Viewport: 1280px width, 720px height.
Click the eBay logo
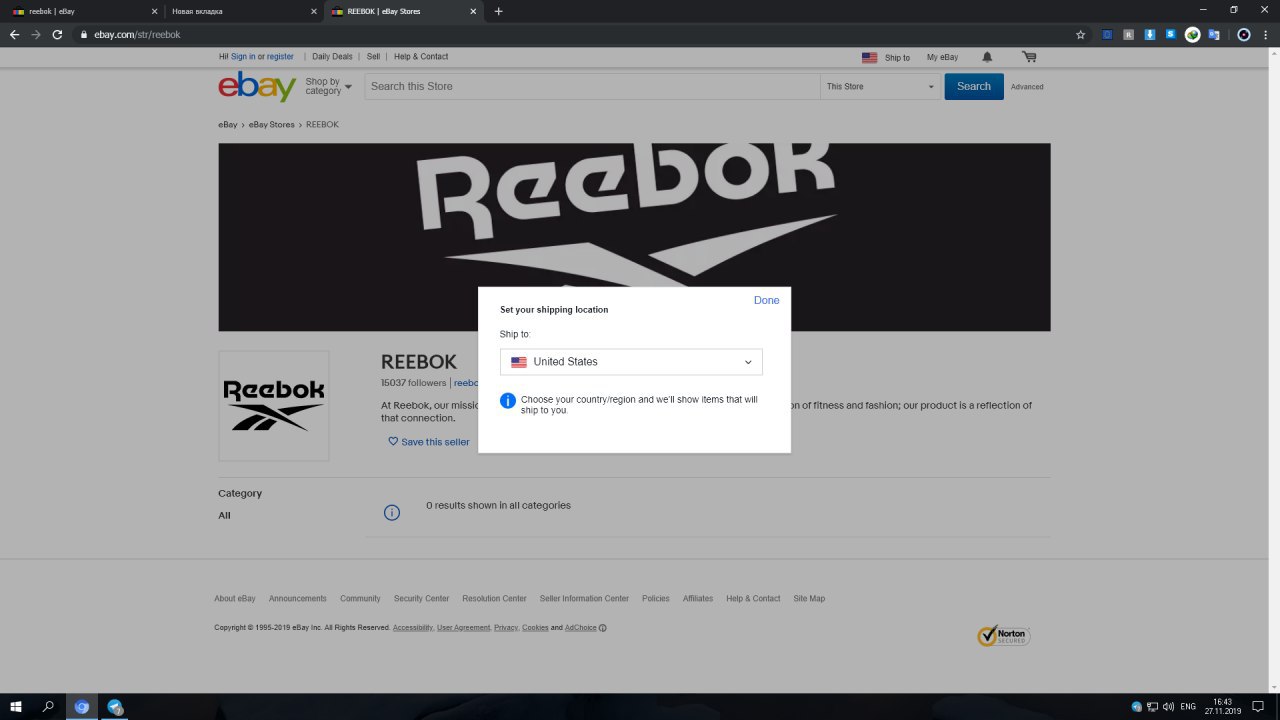[x=257, y=87]
